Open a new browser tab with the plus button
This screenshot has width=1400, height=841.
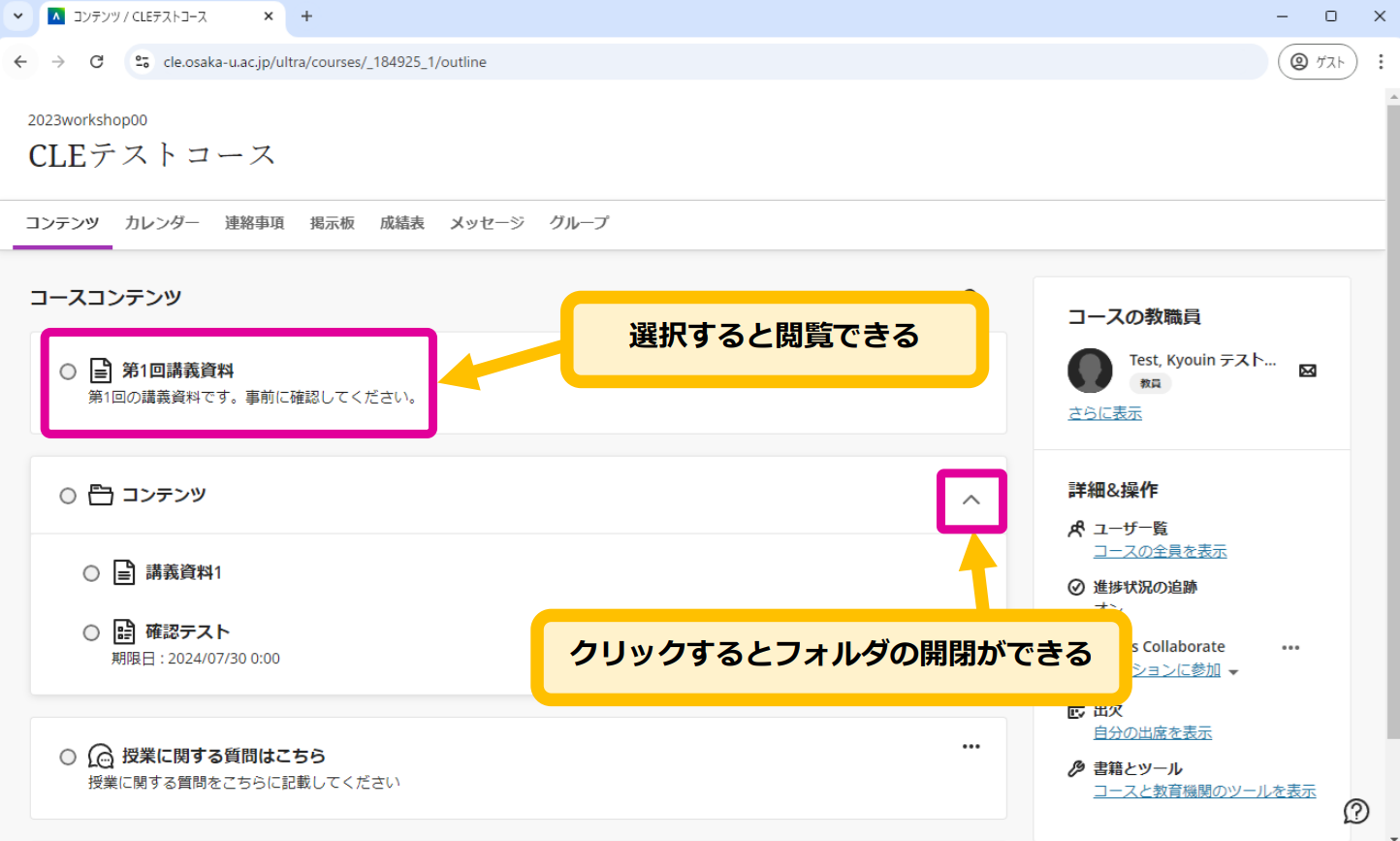[306, 16]
